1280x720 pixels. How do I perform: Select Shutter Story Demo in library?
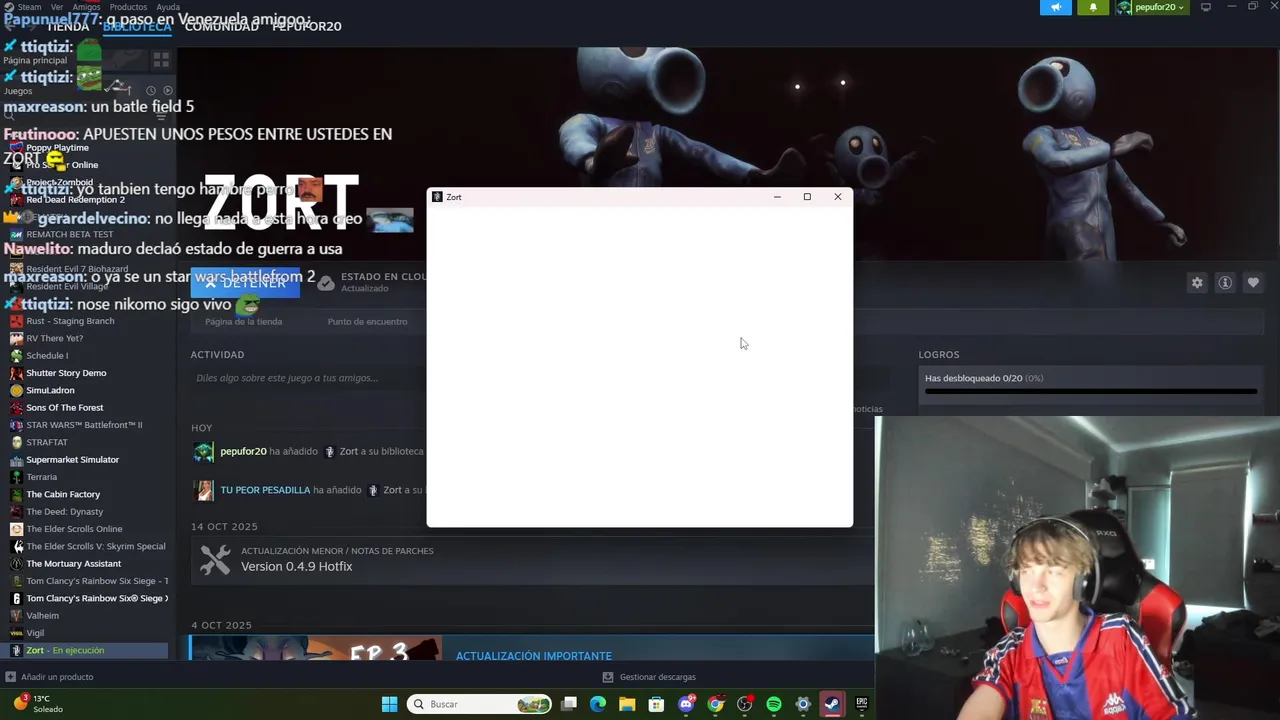tap(66, 373)
